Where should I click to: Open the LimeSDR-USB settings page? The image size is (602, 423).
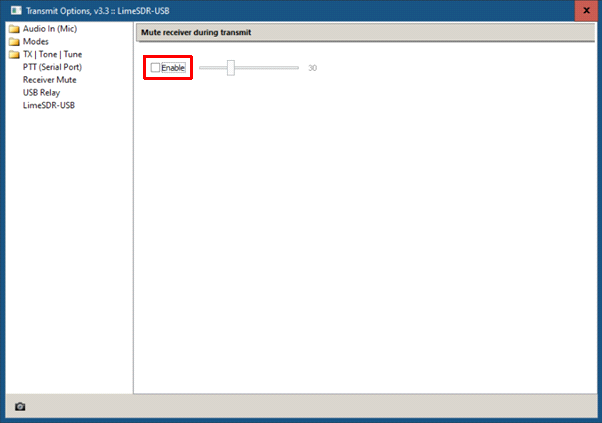coord(49,105)
